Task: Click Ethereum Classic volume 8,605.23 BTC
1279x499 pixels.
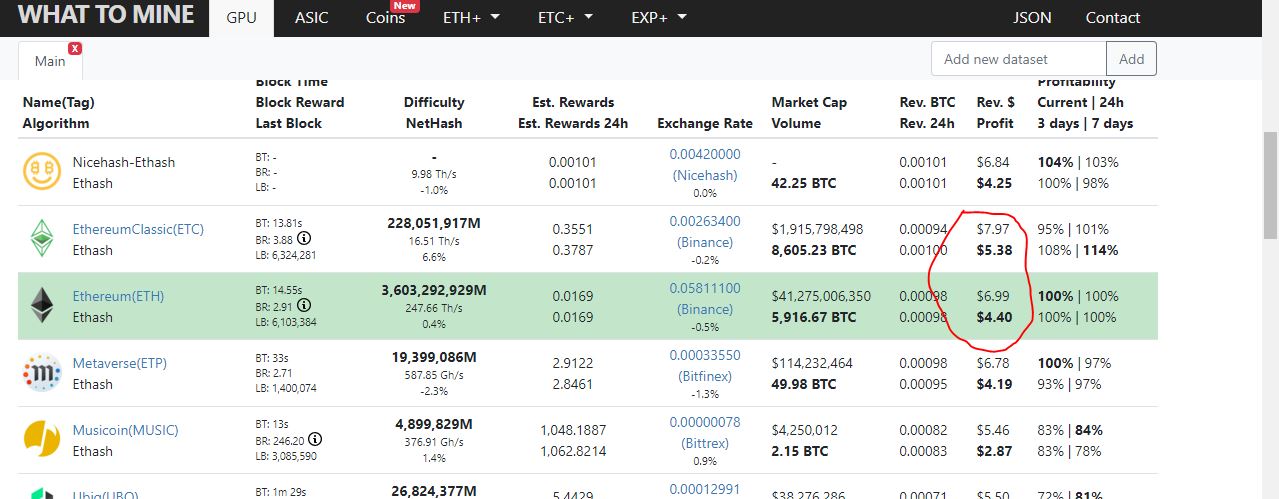Action: click(x=814, y=250)
